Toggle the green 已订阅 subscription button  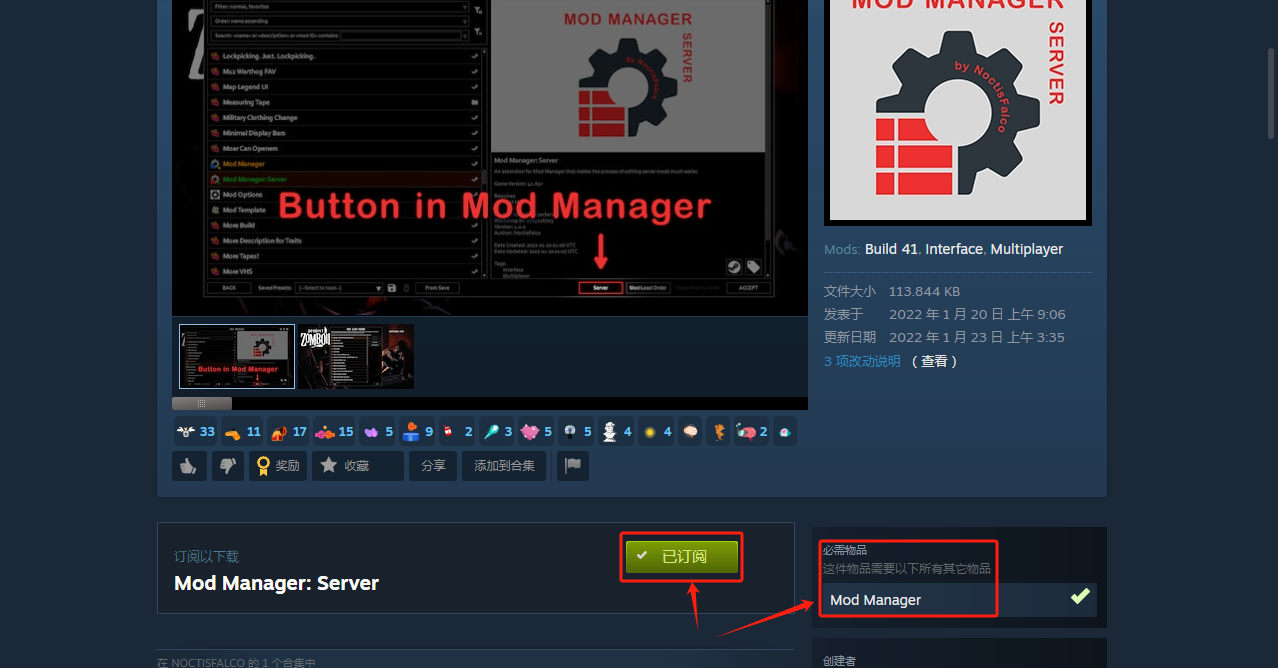[682, 557]
